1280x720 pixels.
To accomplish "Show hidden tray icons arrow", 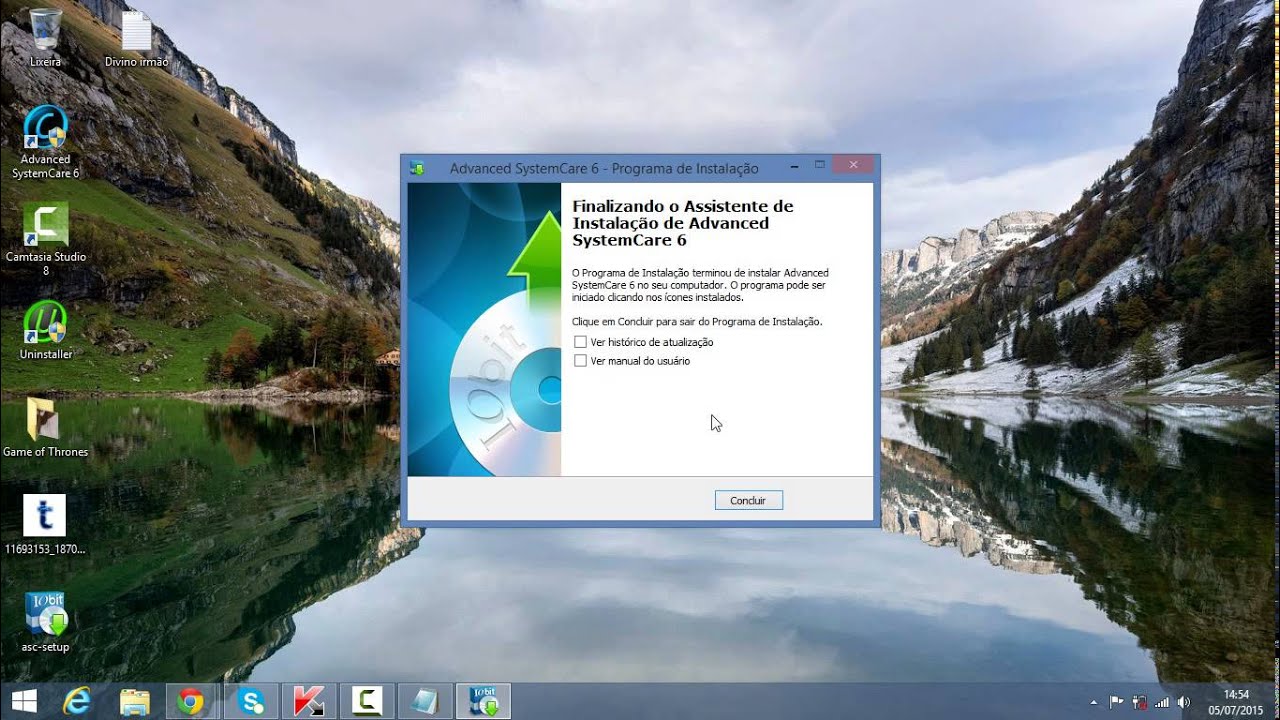I will (1093, 702).
